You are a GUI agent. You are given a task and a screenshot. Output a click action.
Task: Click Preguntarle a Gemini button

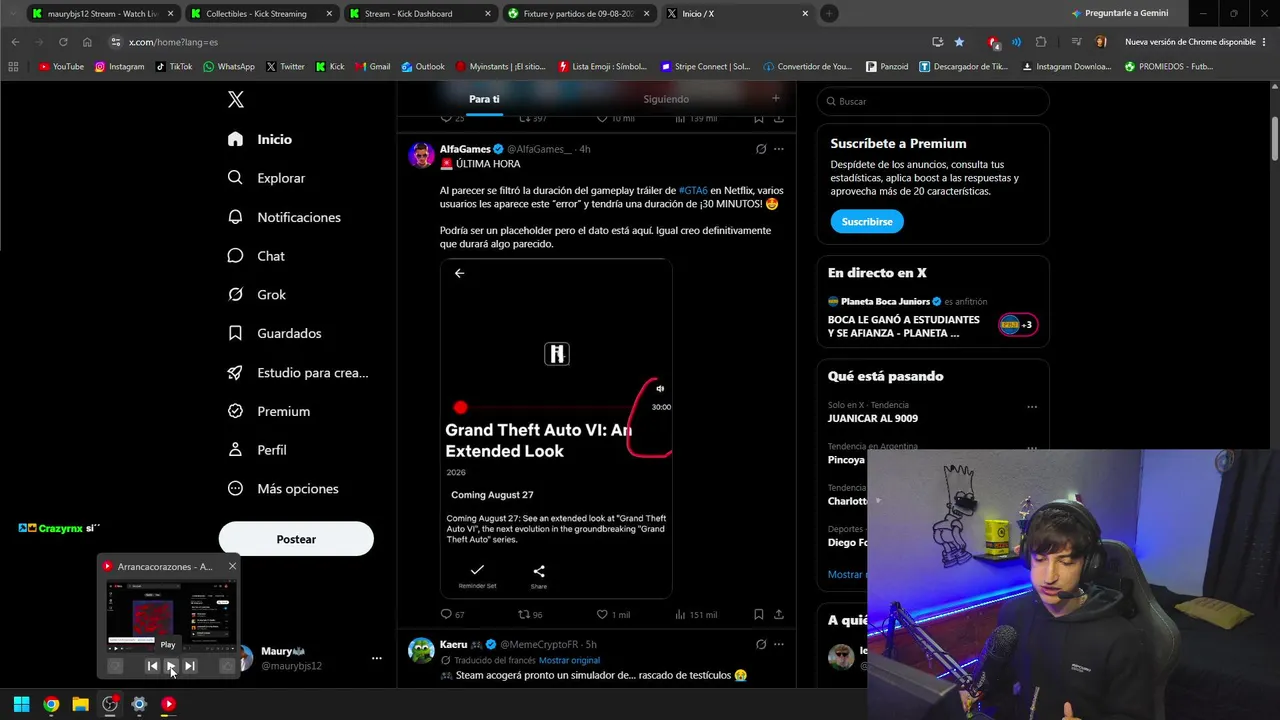[x=1119, y=14]
